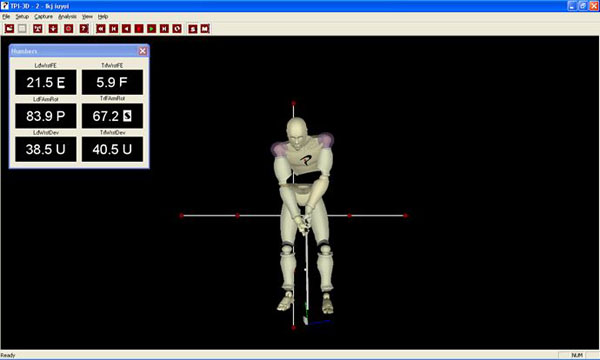Click the Ready status bar text
Viewport: 600px width, 360px height.
8,355
